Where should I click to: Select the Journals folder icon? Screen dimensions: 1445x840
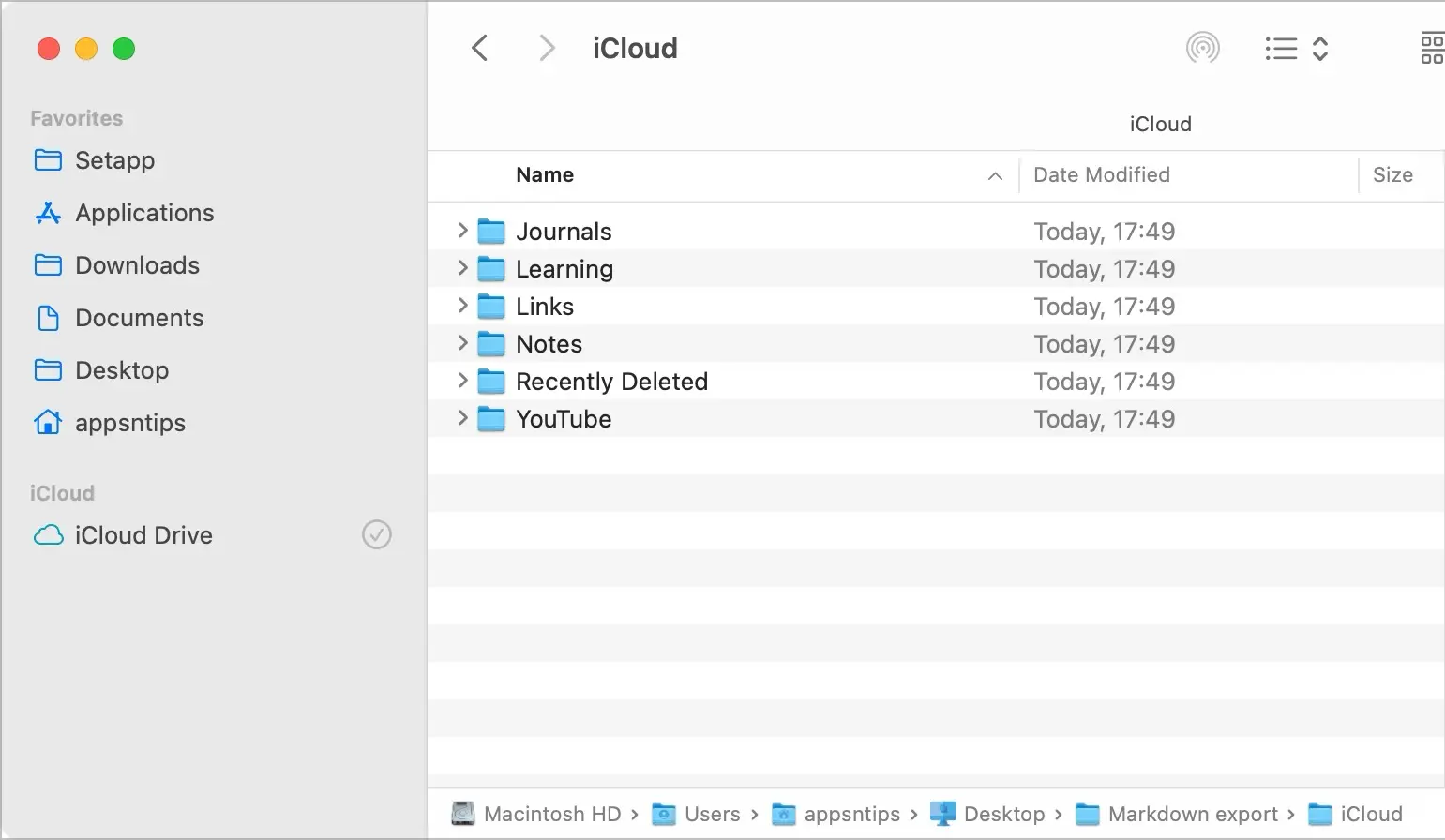(491, 232)
